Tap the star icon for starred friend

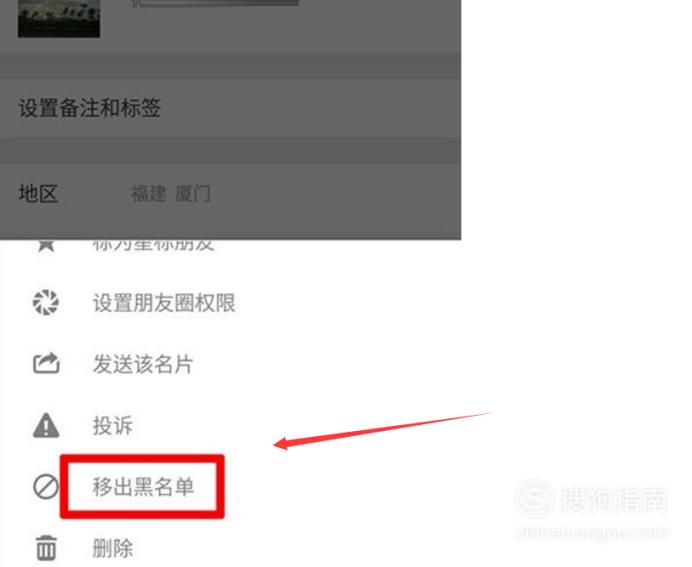[46, 246]
